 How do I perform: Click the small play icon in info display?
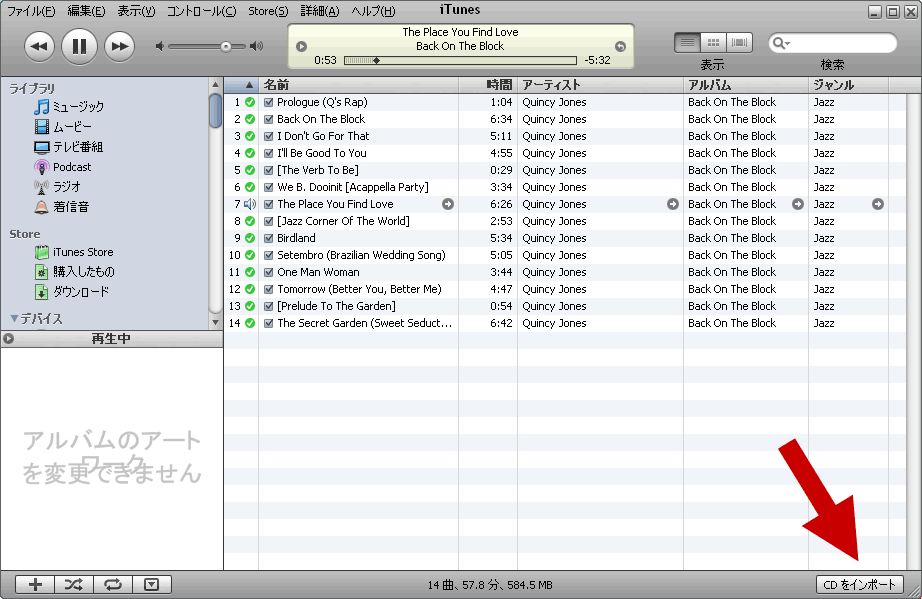(x=302, y=46)
